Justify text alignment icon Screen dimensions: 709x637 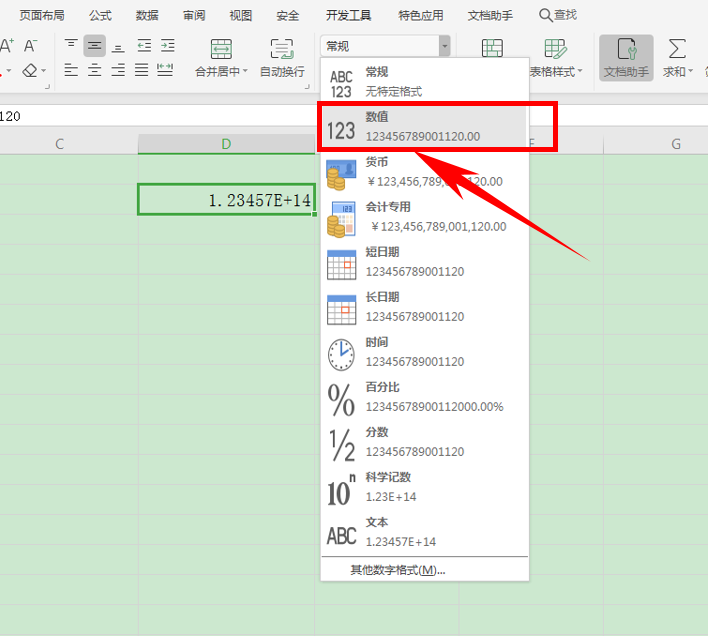click(x=142, y=70)
